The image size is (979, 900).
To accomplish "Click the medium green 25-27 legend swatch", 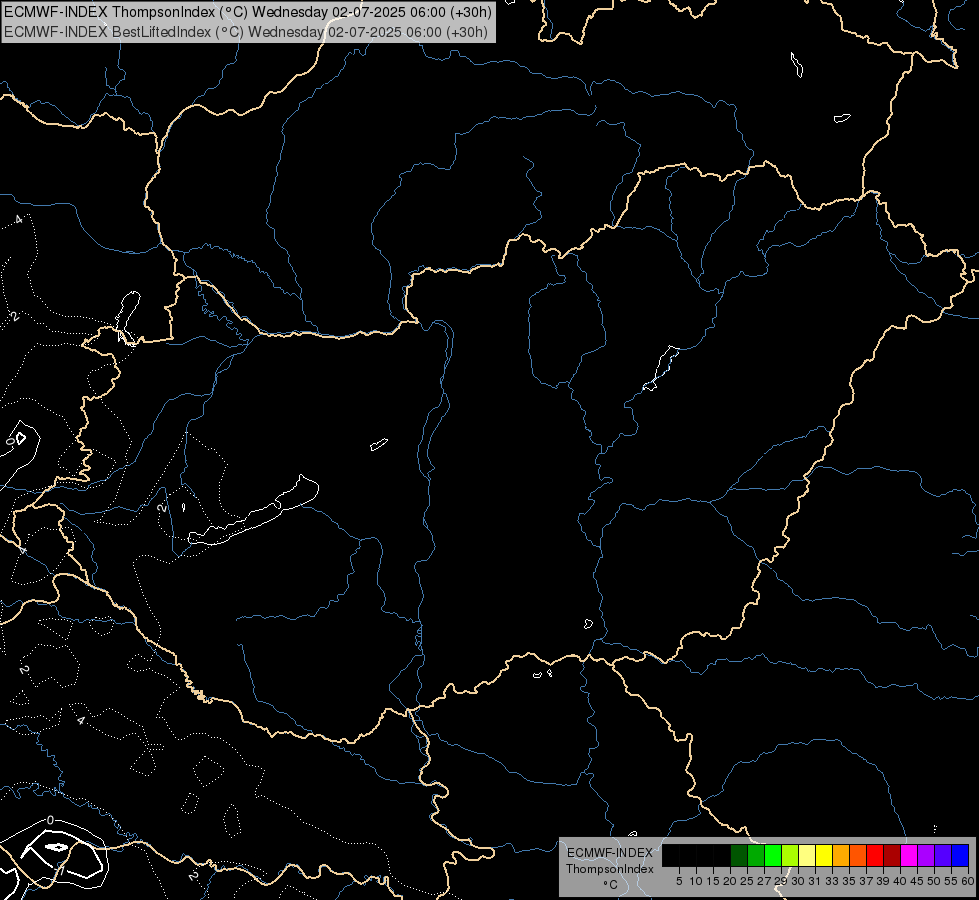I will 756,855.
